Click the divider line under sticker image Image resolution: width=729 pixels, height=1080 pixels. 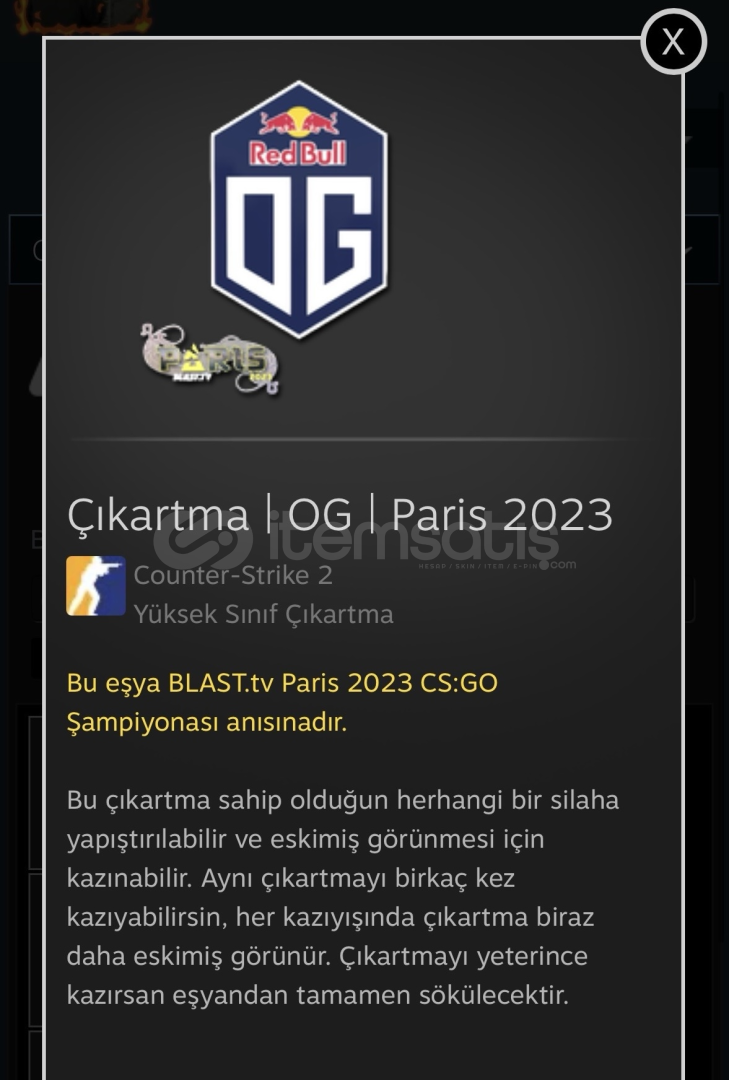click(349, 438)
